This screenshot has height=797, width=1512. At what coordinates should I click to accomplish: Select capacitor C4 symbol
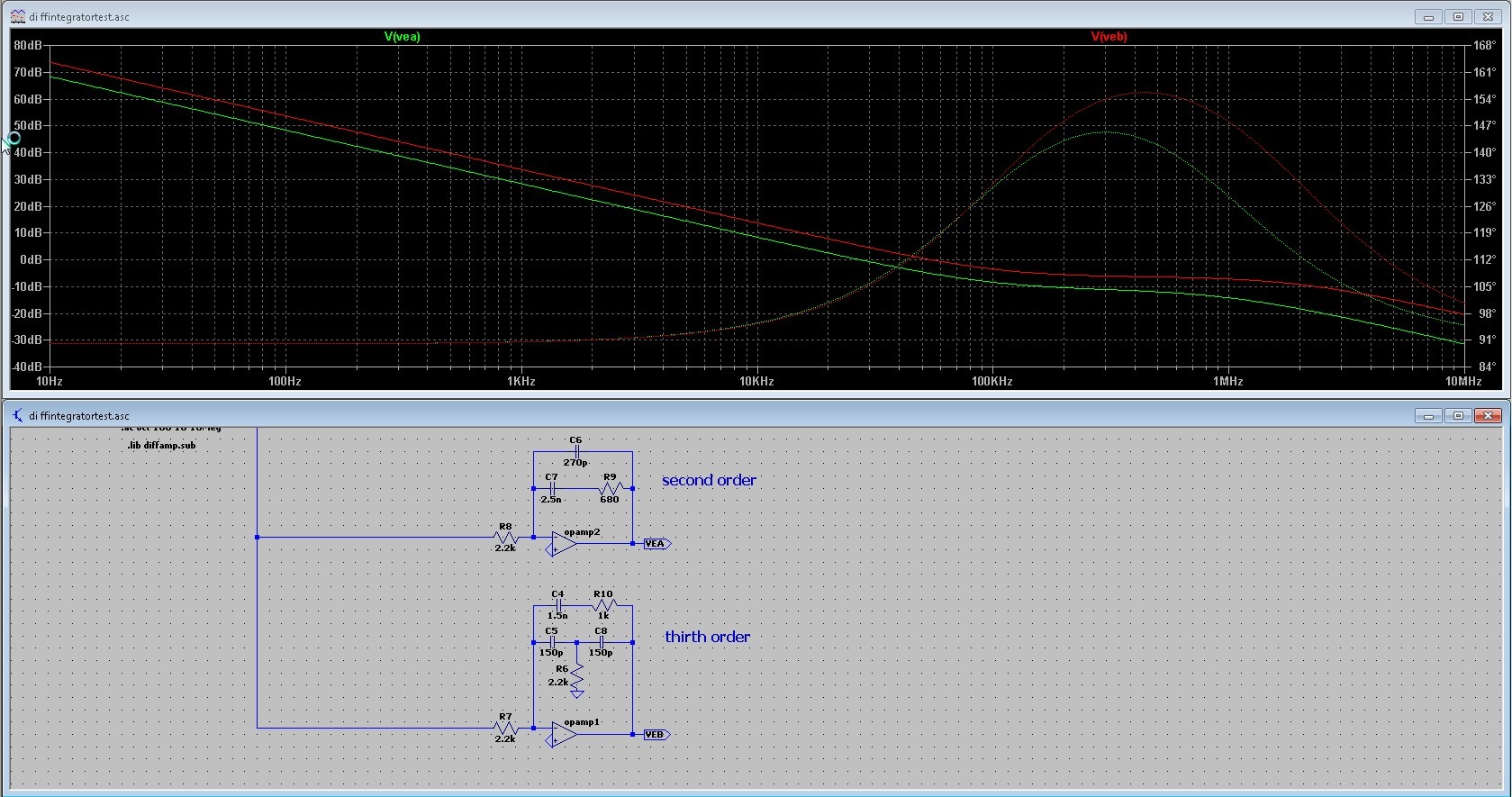(557, 605)
